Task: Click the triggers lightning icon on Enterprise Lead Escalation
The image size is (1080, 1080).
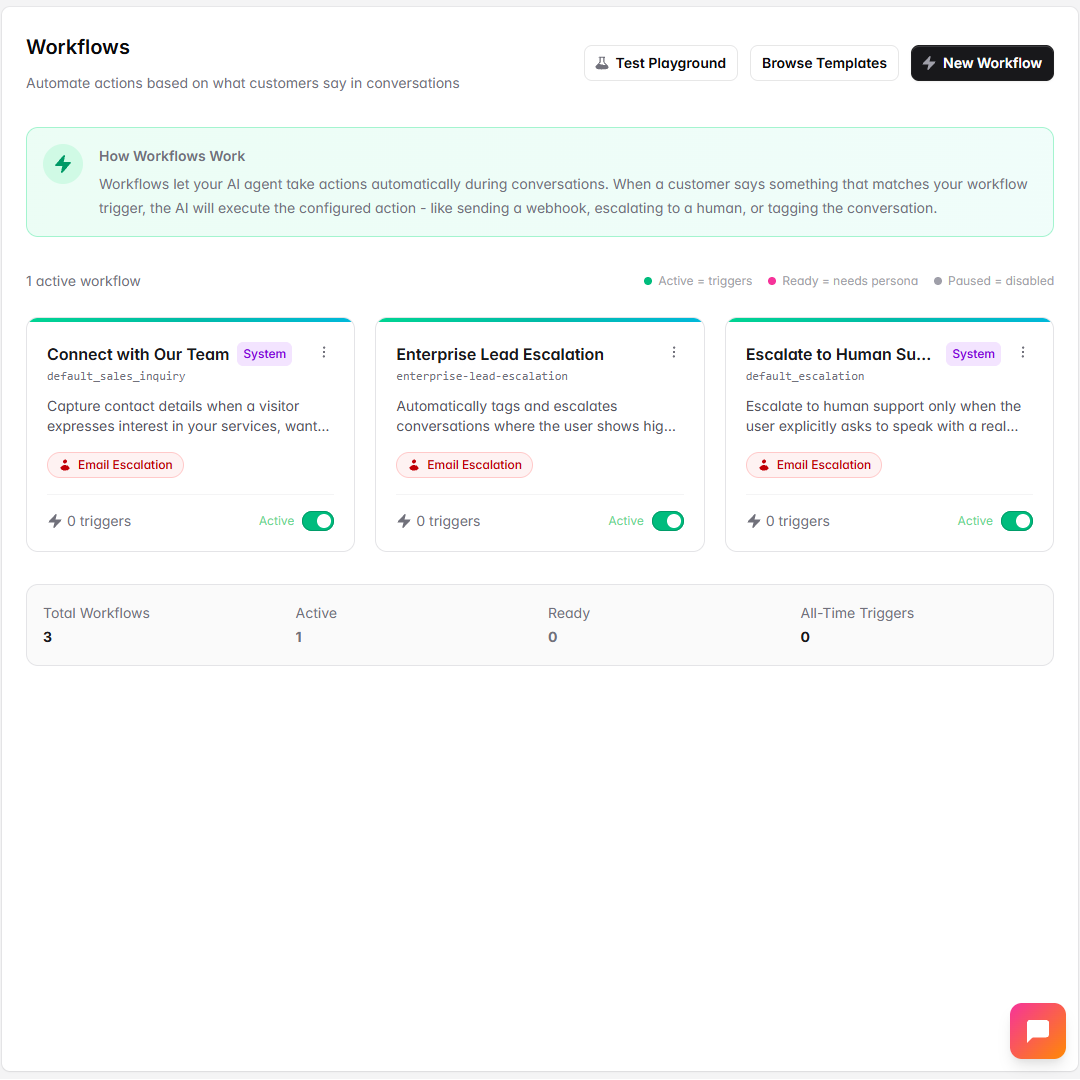Action: (x=404, y=520)
